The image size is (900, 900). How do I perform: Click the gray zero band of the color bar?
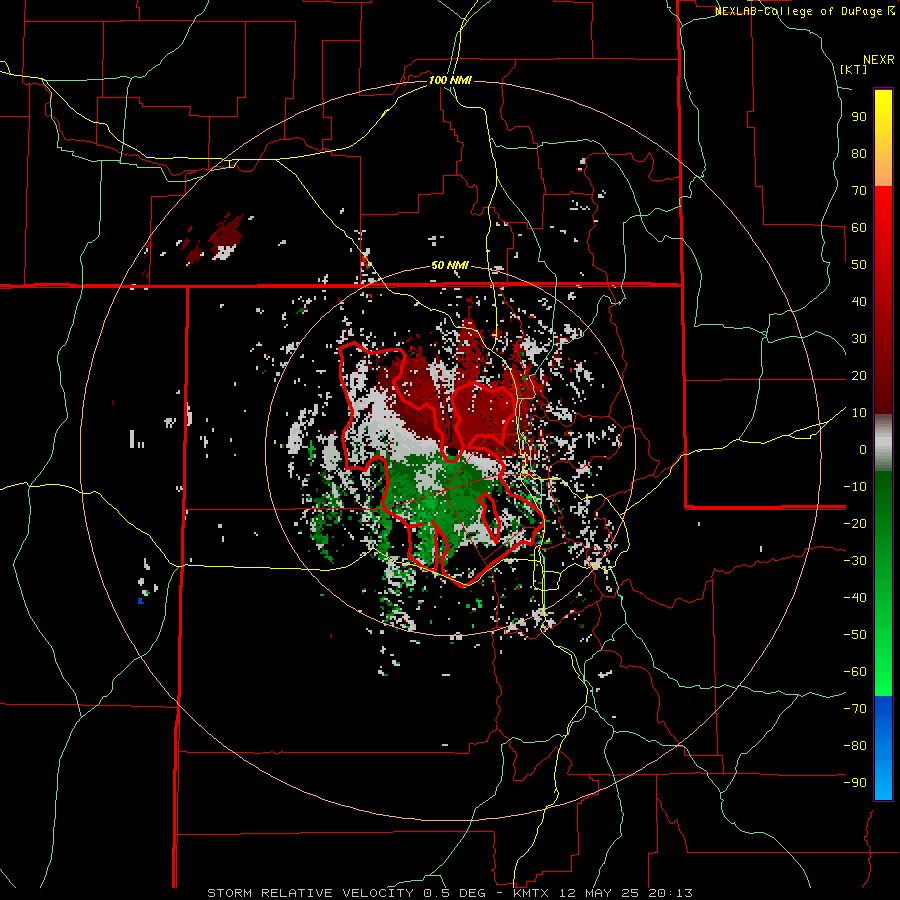click(x=883, y=442)
